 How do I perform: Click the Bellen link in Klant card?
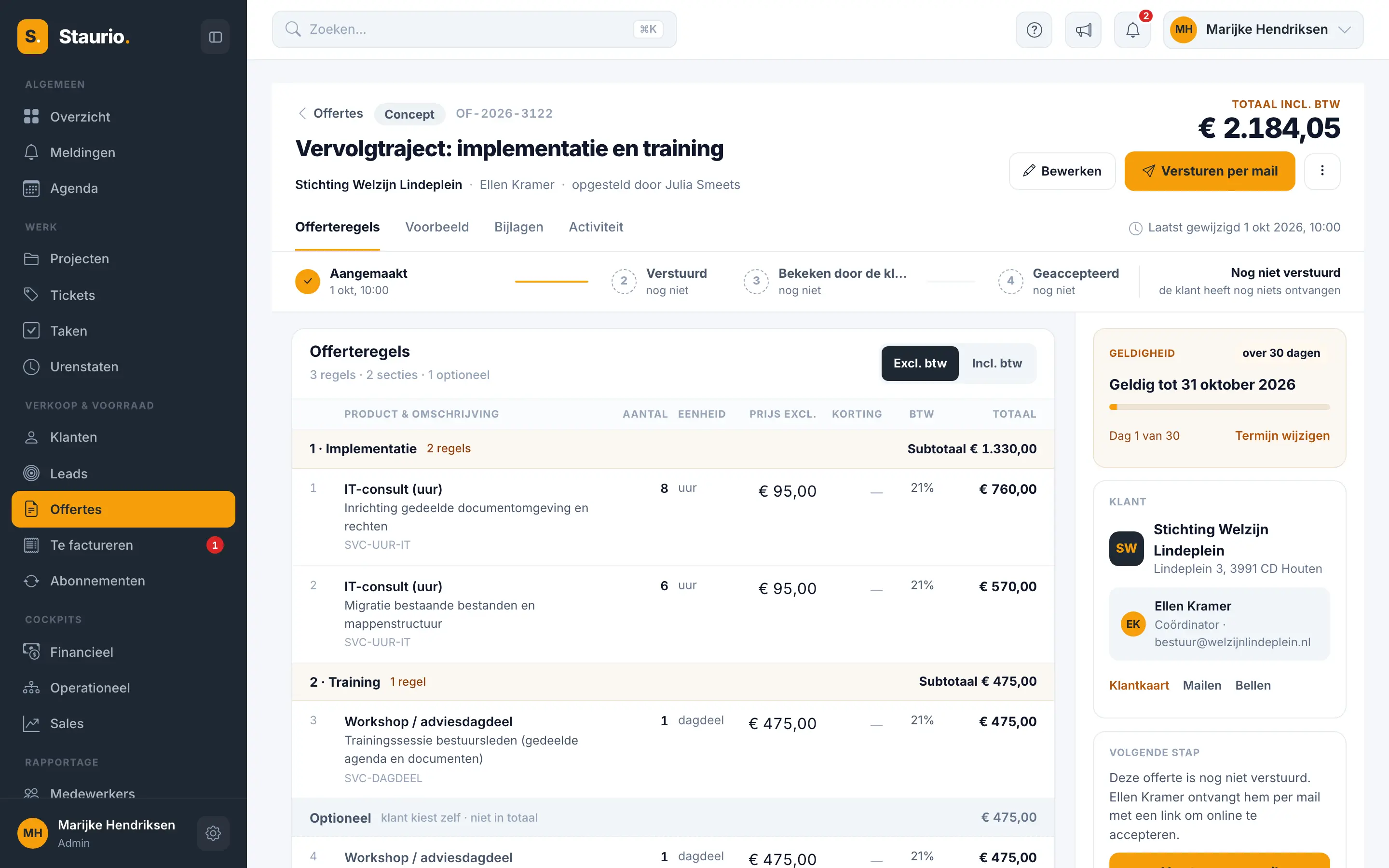1253,685
